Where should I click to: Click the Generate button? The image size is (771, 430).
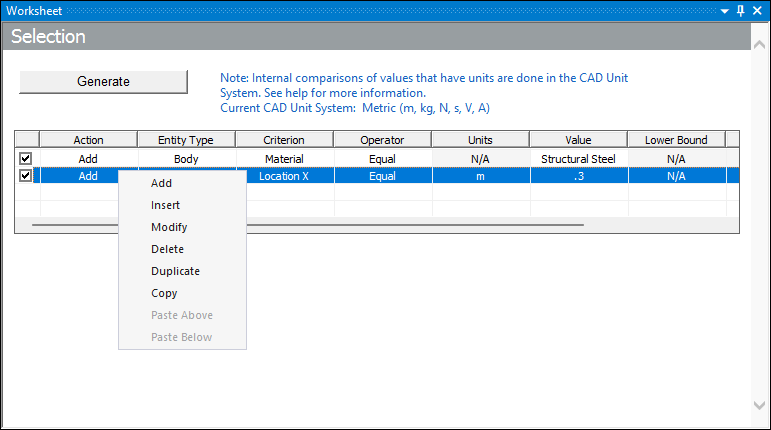[x=103, y=81]
